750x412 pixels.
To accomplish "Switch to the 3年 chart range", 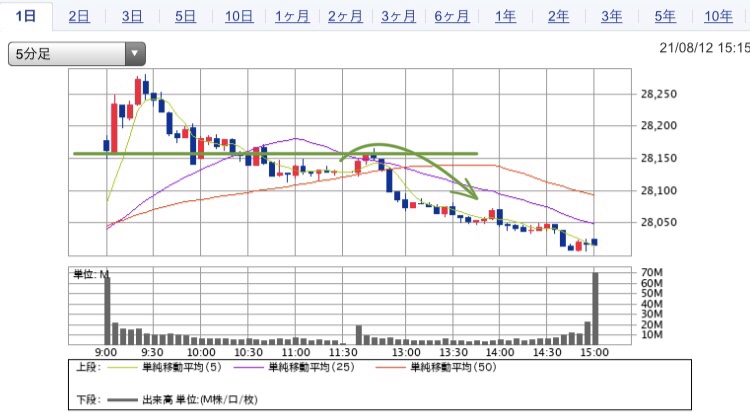I will (x=611, y=17).
